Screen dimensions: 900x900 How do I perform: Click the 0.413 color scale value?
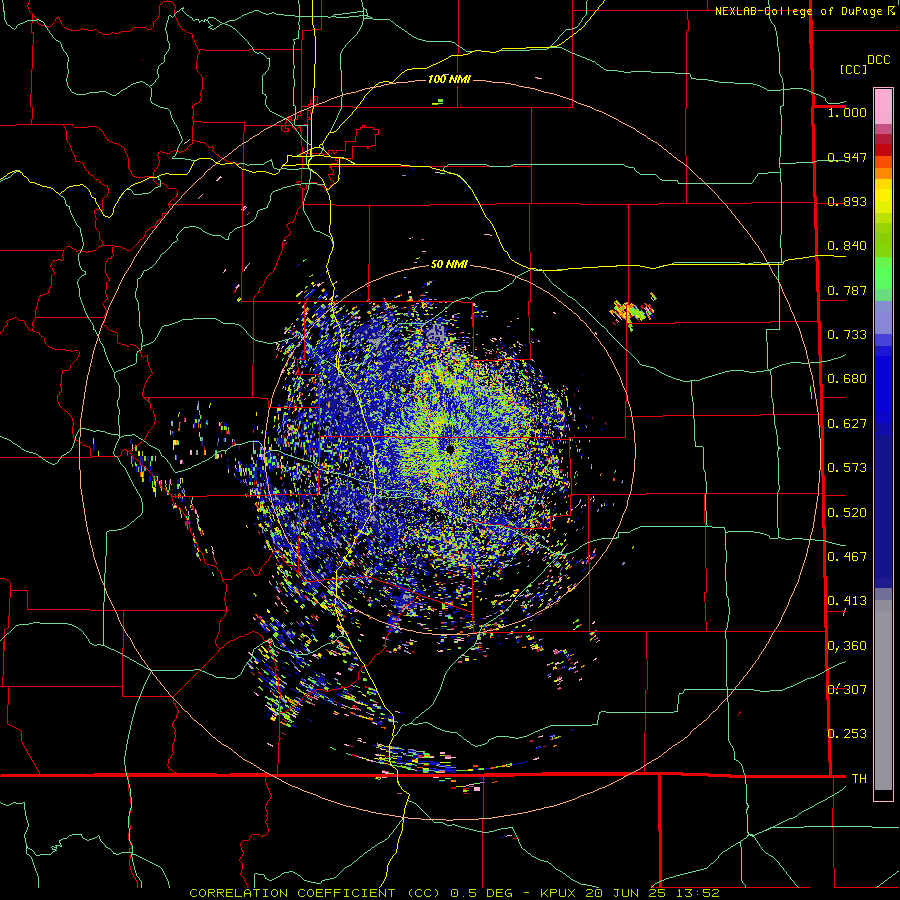847,601
